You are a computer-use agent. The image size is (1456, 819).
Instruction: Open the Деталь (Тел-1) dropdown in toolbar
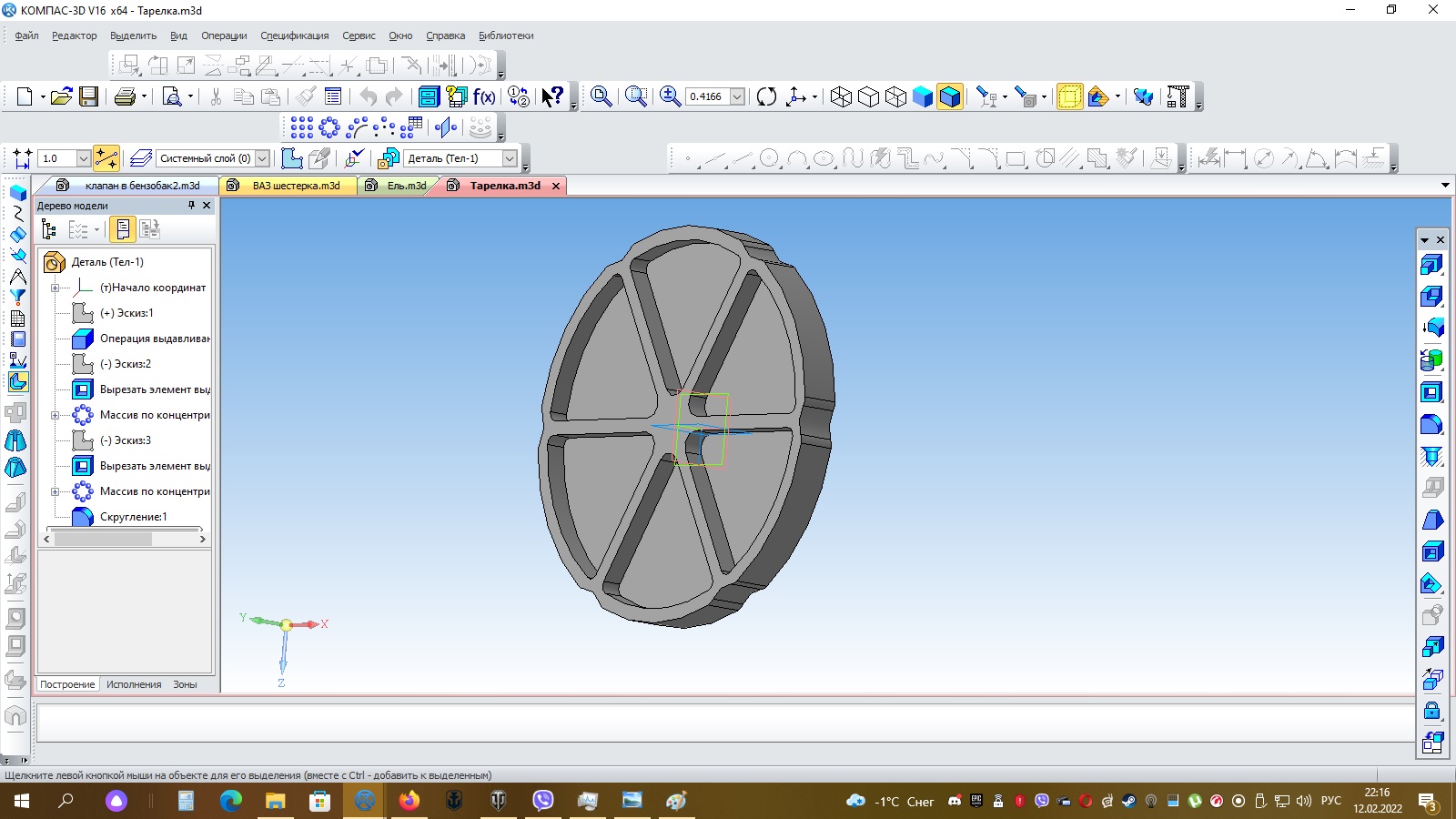pyautogui.click(x=510, y=158)
